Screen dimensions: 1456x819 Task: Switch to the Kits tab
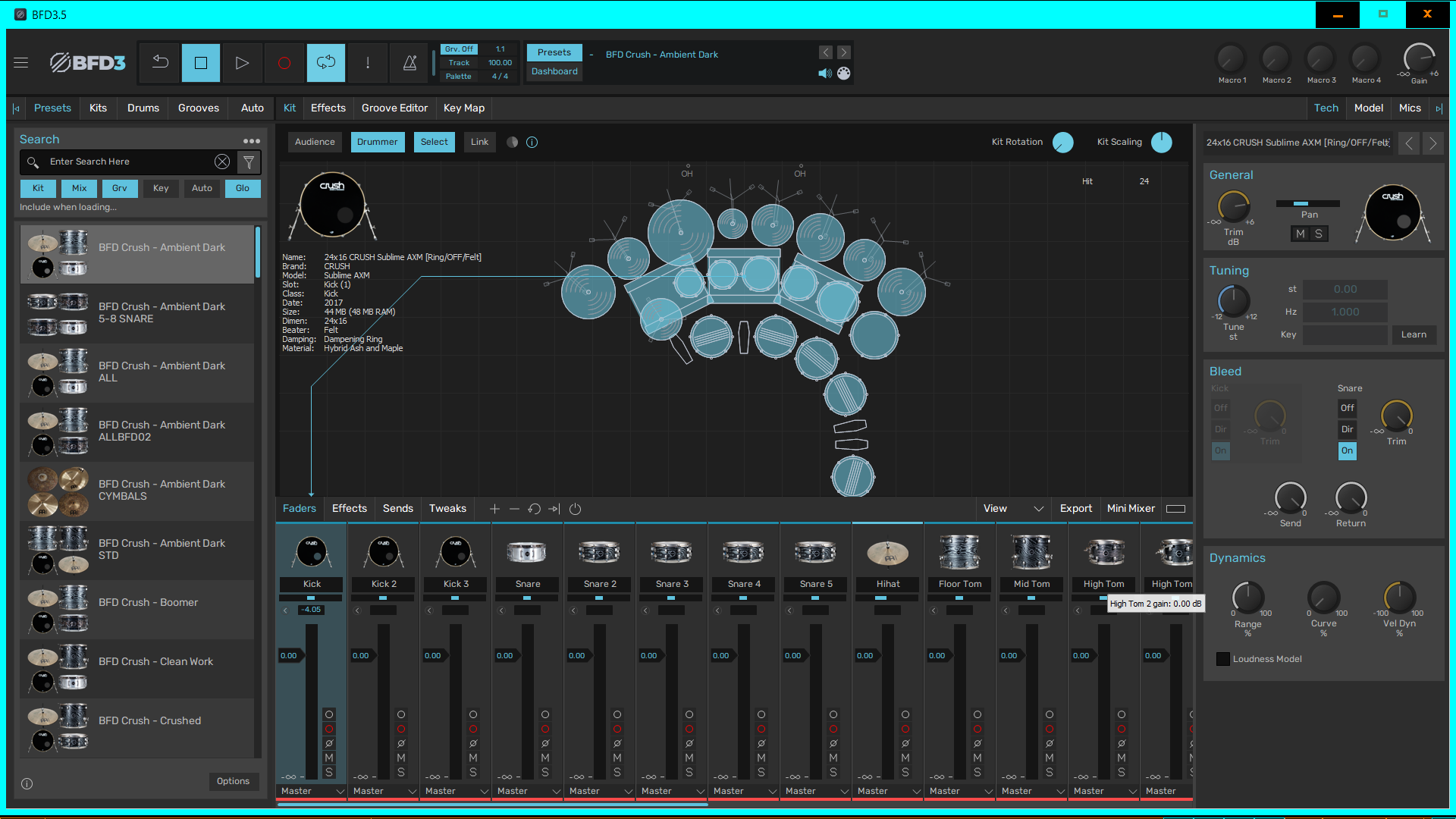(98, 108)
